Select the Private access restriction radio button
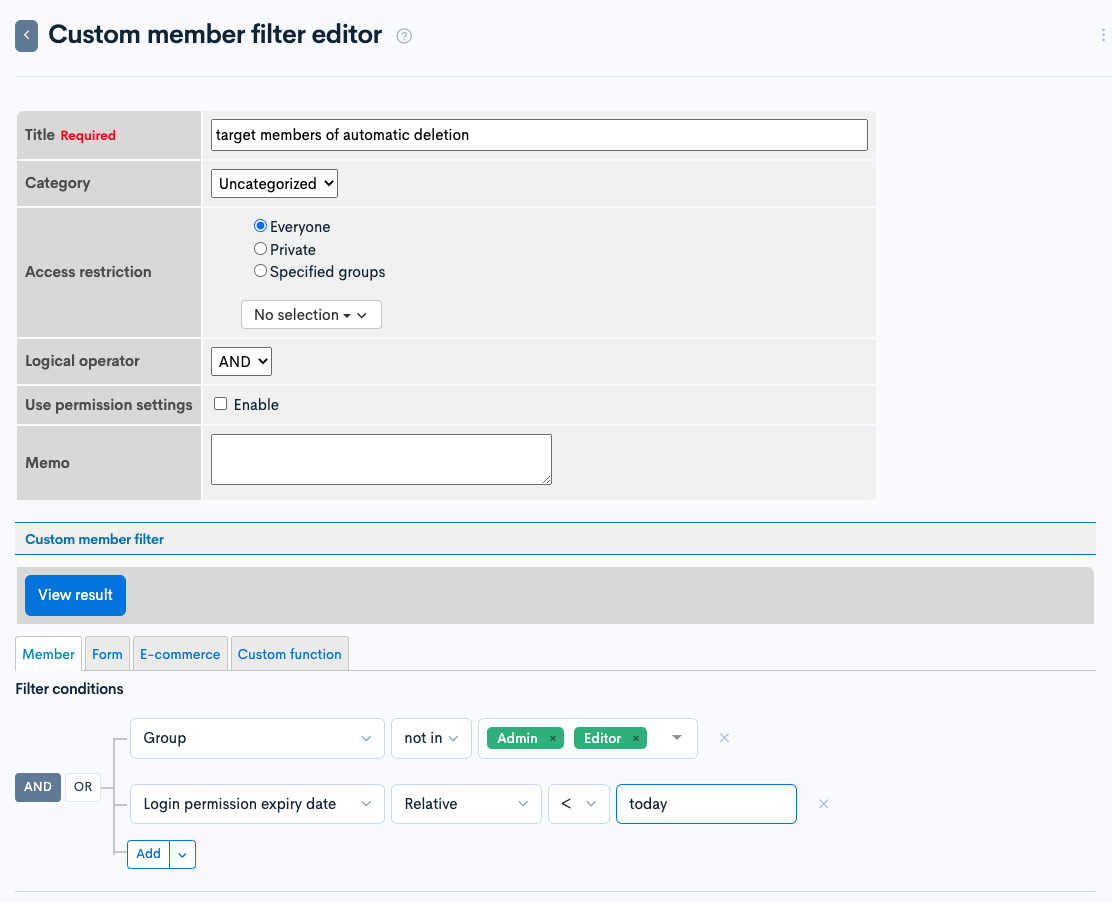Screen dimensions: 1112x902 [259, 248]
